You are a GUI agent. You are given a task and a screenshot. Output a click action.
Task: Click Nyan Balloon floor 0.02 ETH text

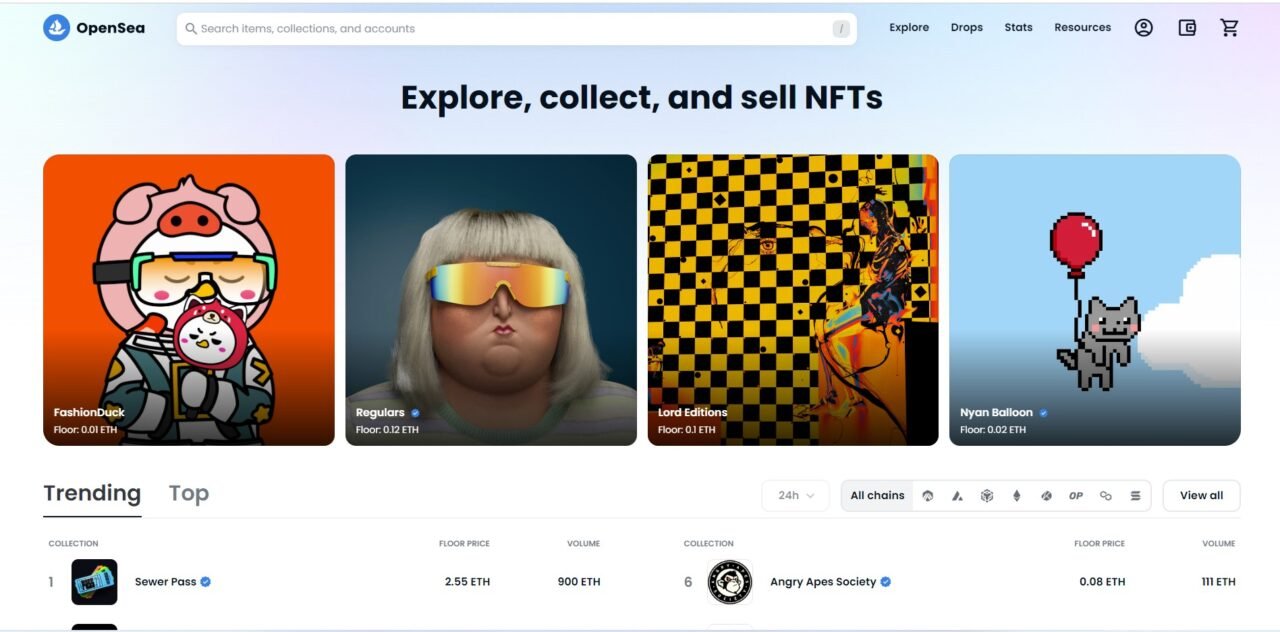click(x=993, y=430)
